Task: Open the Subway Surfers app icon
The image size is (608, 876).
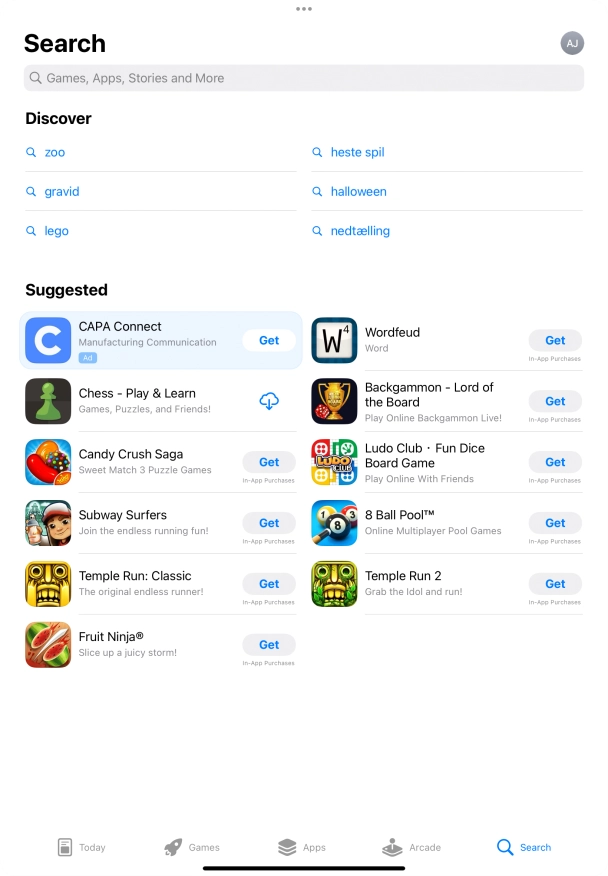Action: (48, 523)
